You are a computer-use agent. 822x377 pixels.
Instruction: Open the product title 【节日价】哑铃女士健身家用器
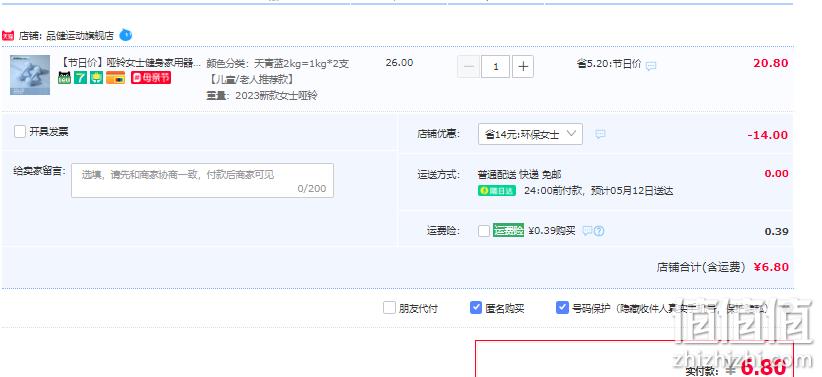point(130,63)
